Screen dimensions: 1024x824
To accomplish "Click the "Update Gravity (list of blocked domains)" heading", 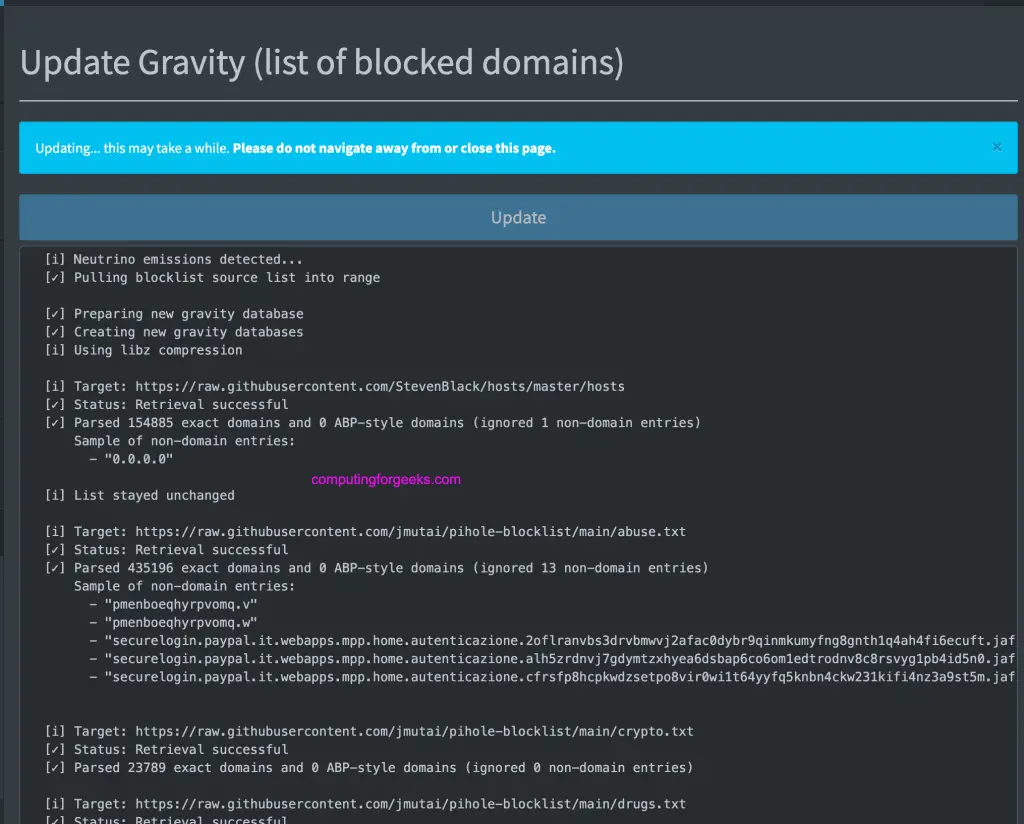I will 322,63.
